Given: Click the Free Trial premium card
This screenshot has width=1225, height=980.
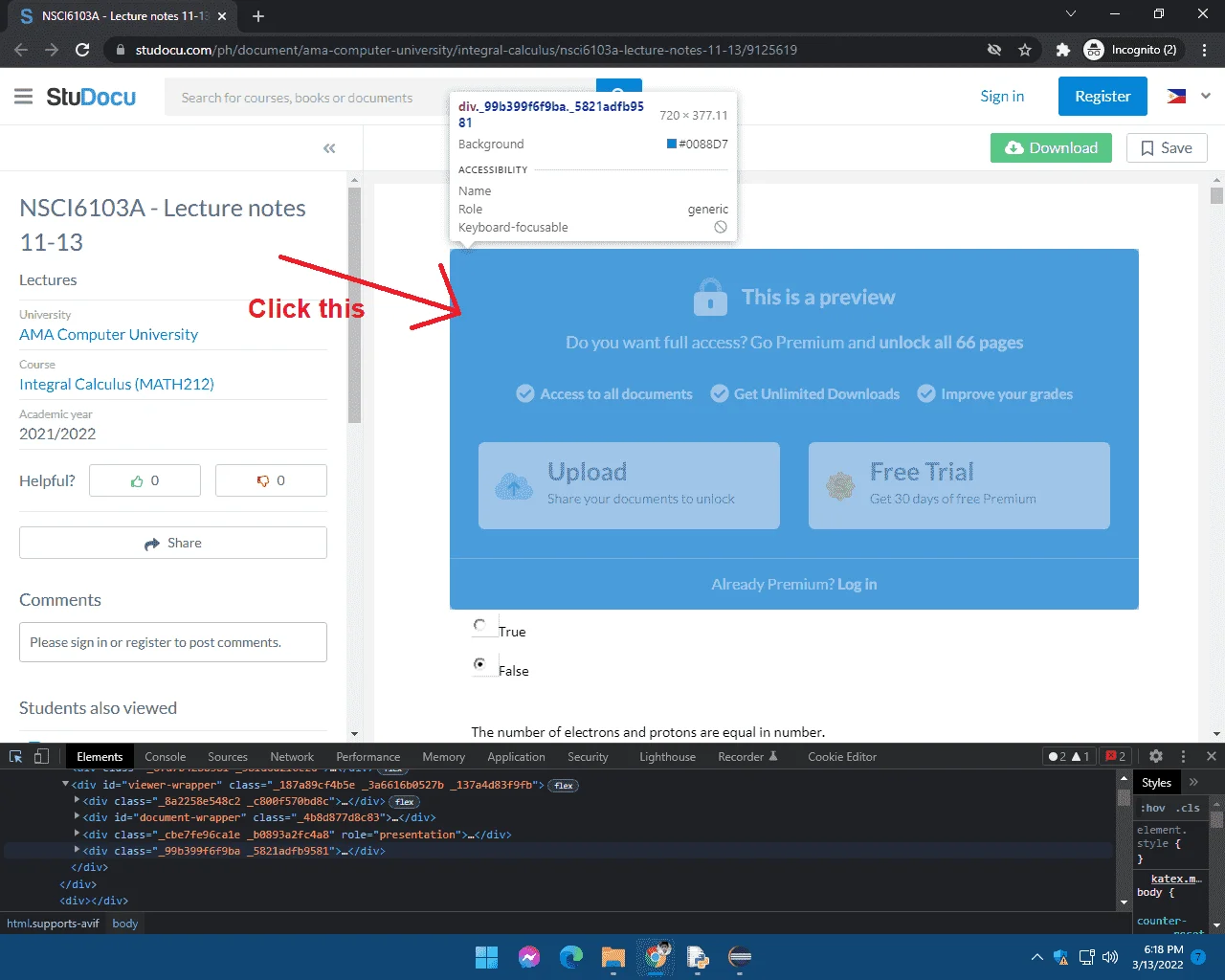Looking at the screenshot, I should (959, 485).
